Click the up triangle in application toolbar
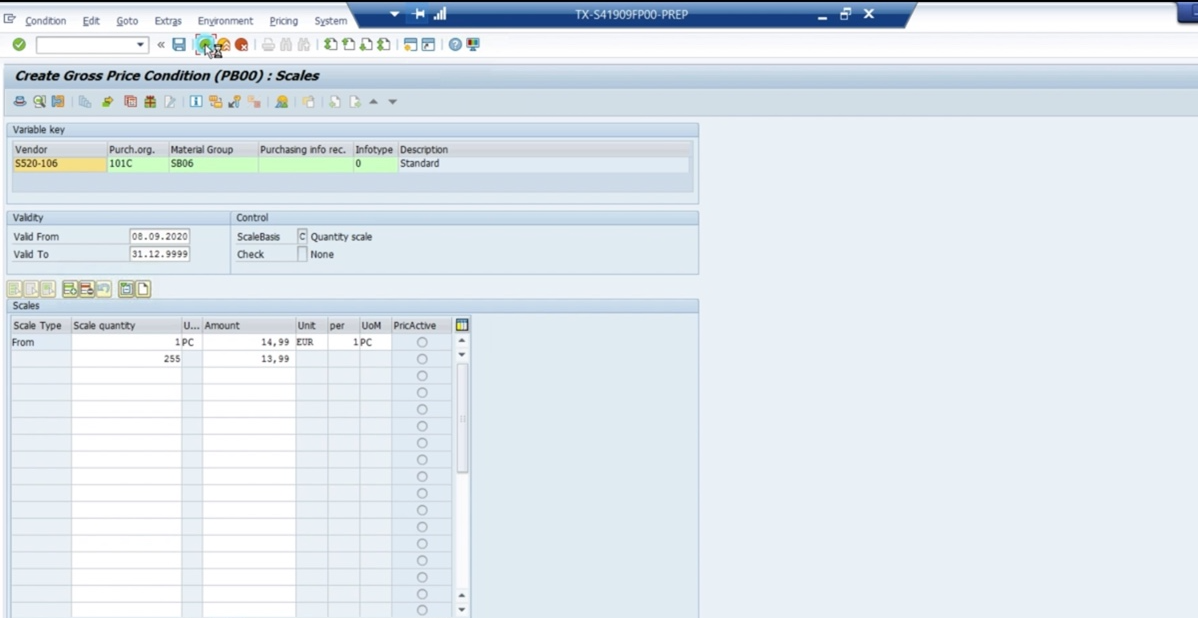 374,102
